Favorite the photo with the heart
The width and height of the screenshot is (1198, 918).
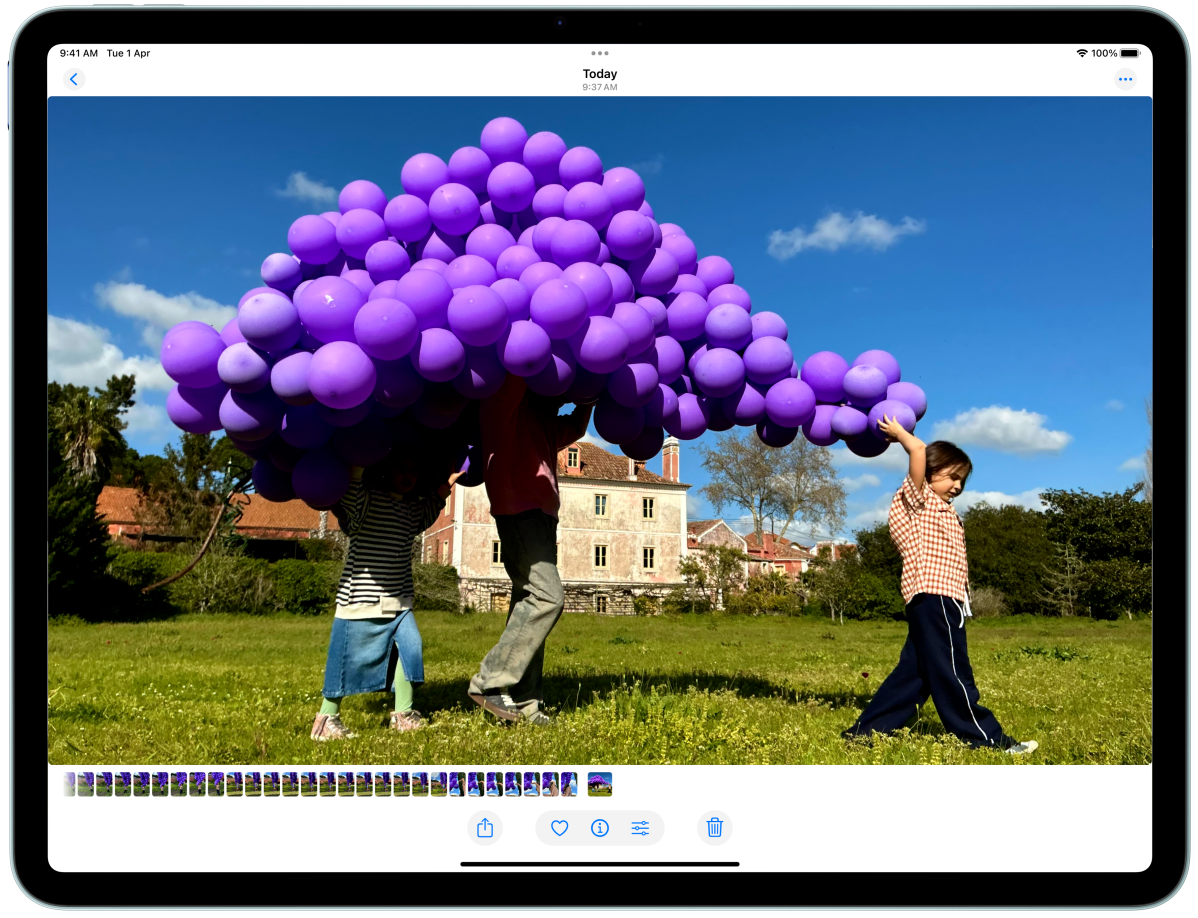click(560, 828)
